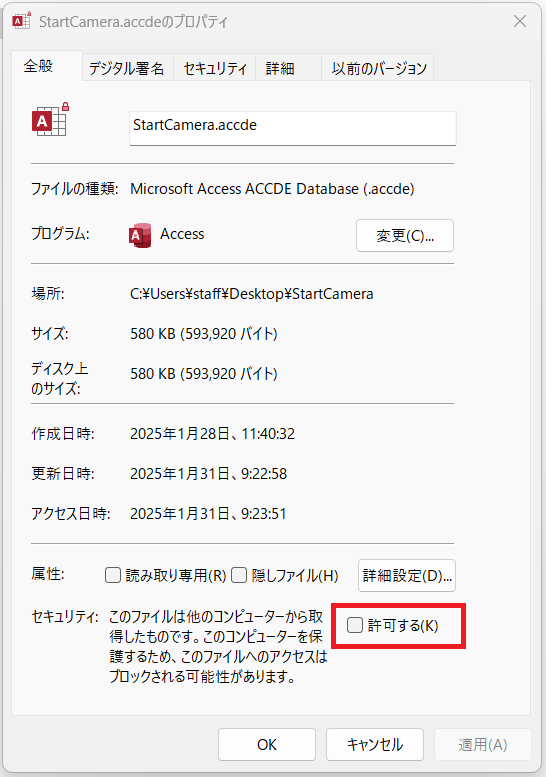546x777 pixels.
Task: Click the Access program name text
Action: click(182, 234)
